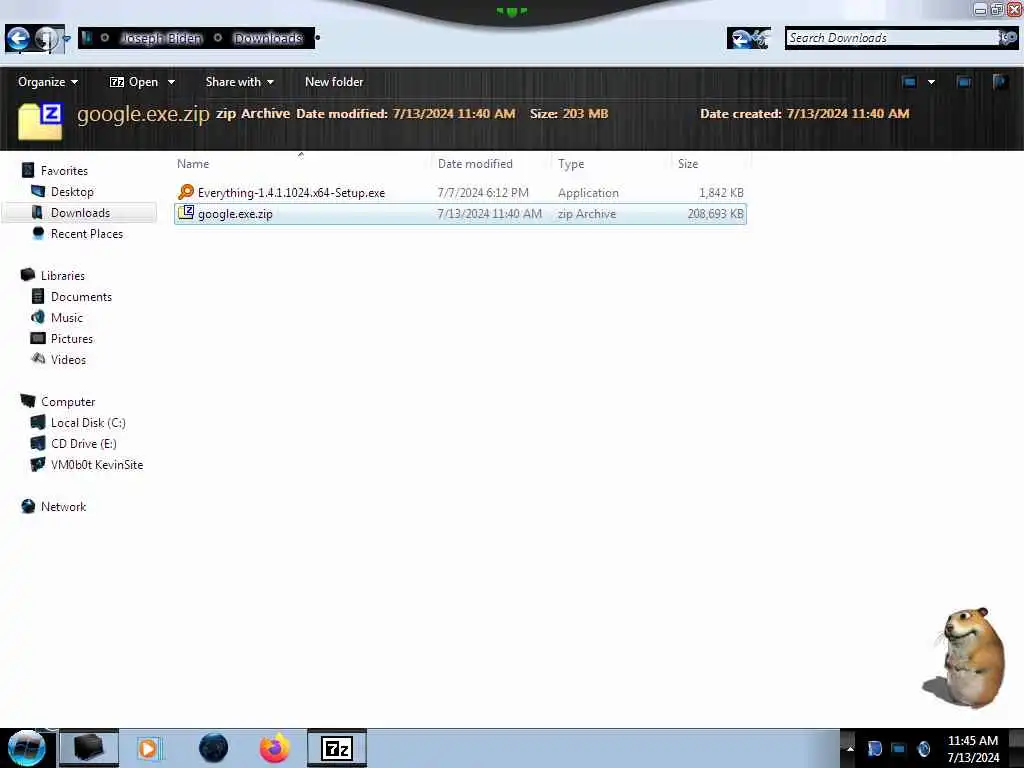Open the Documents library
Viewport: 1024px width, 768px height.
81,296
